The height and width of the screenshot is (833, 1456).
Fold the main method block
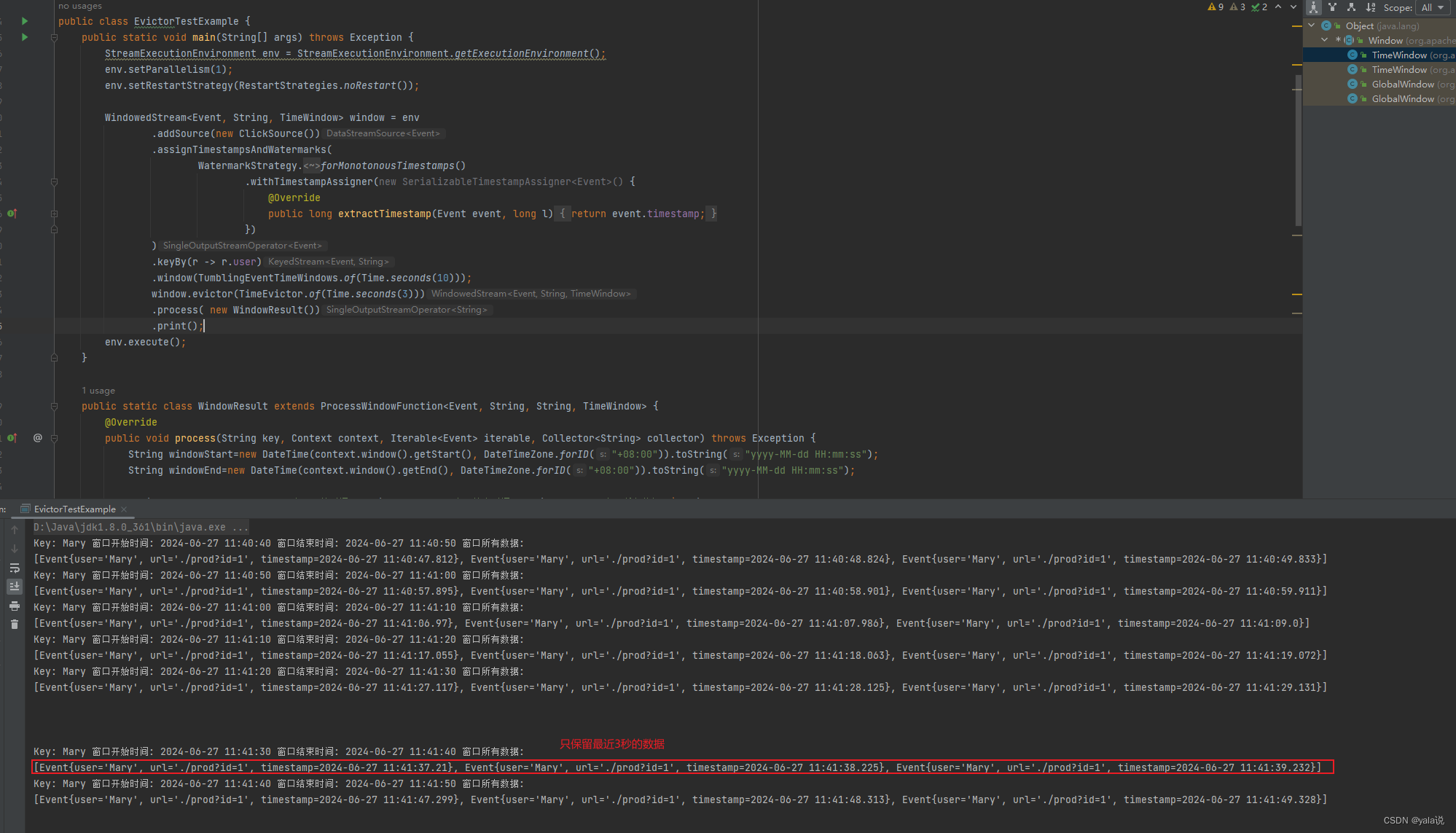[54, 37]
